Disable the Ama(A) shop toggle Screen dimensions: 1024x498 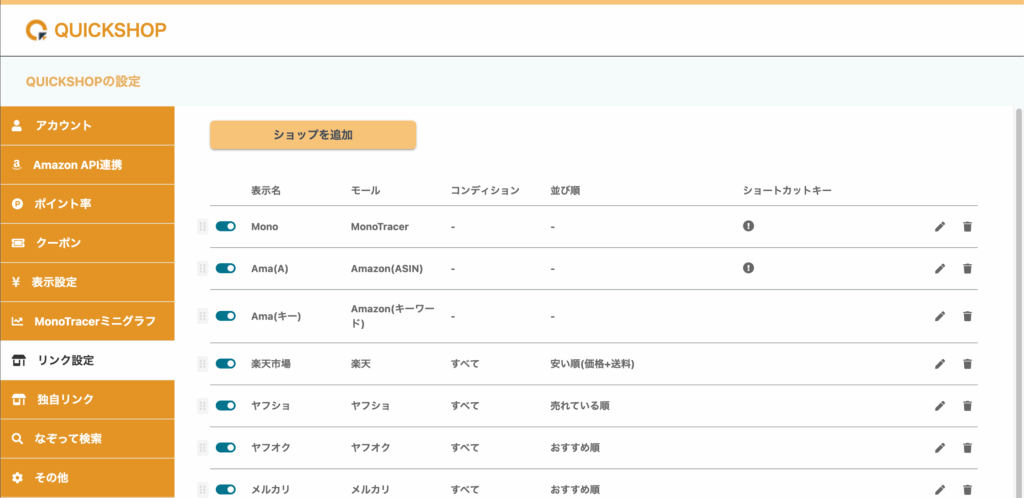click(x=225, y=268)
